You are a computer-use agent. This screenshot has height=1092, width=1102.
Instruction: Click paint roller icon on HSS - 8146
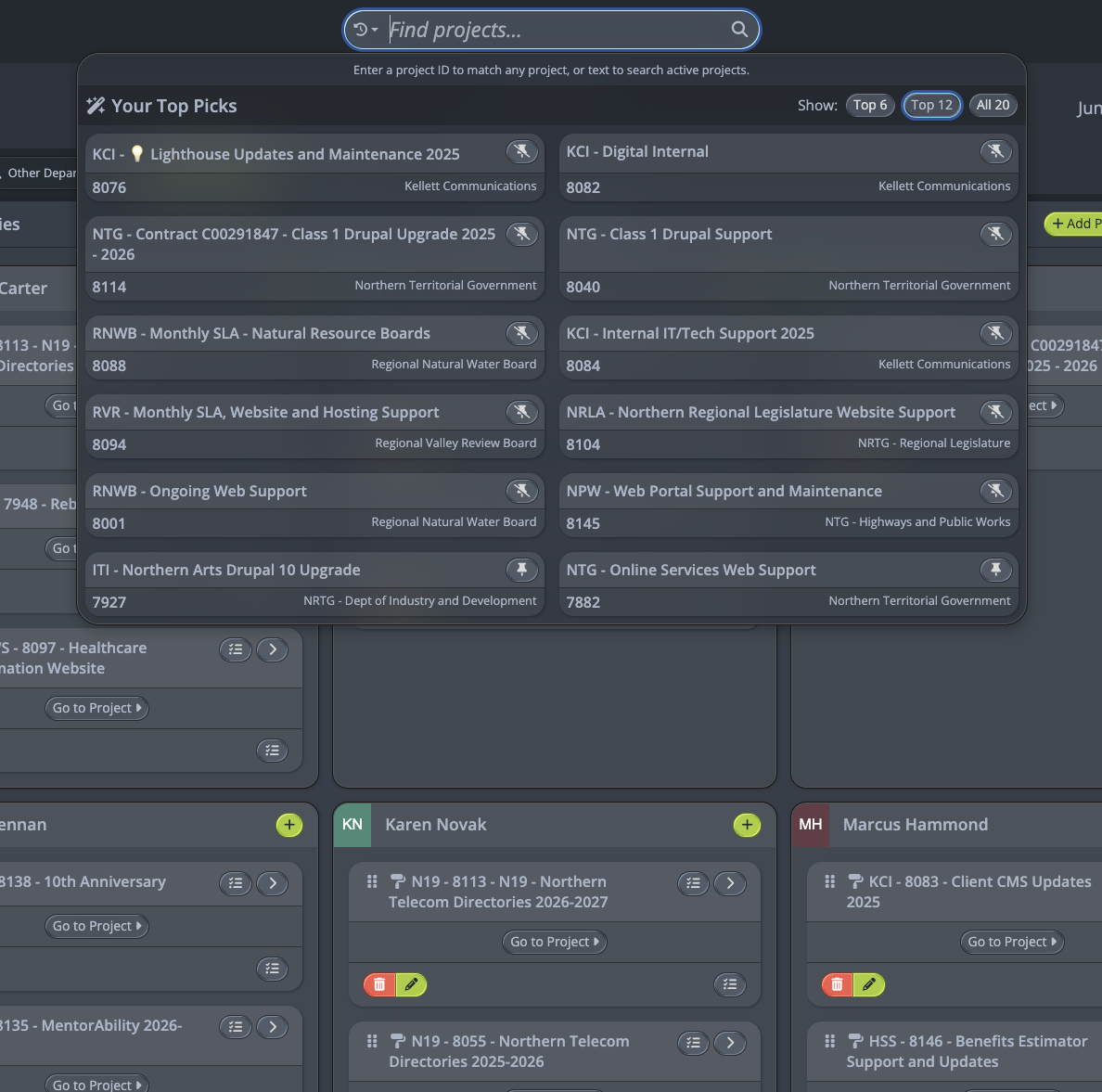pos(855,1041)
